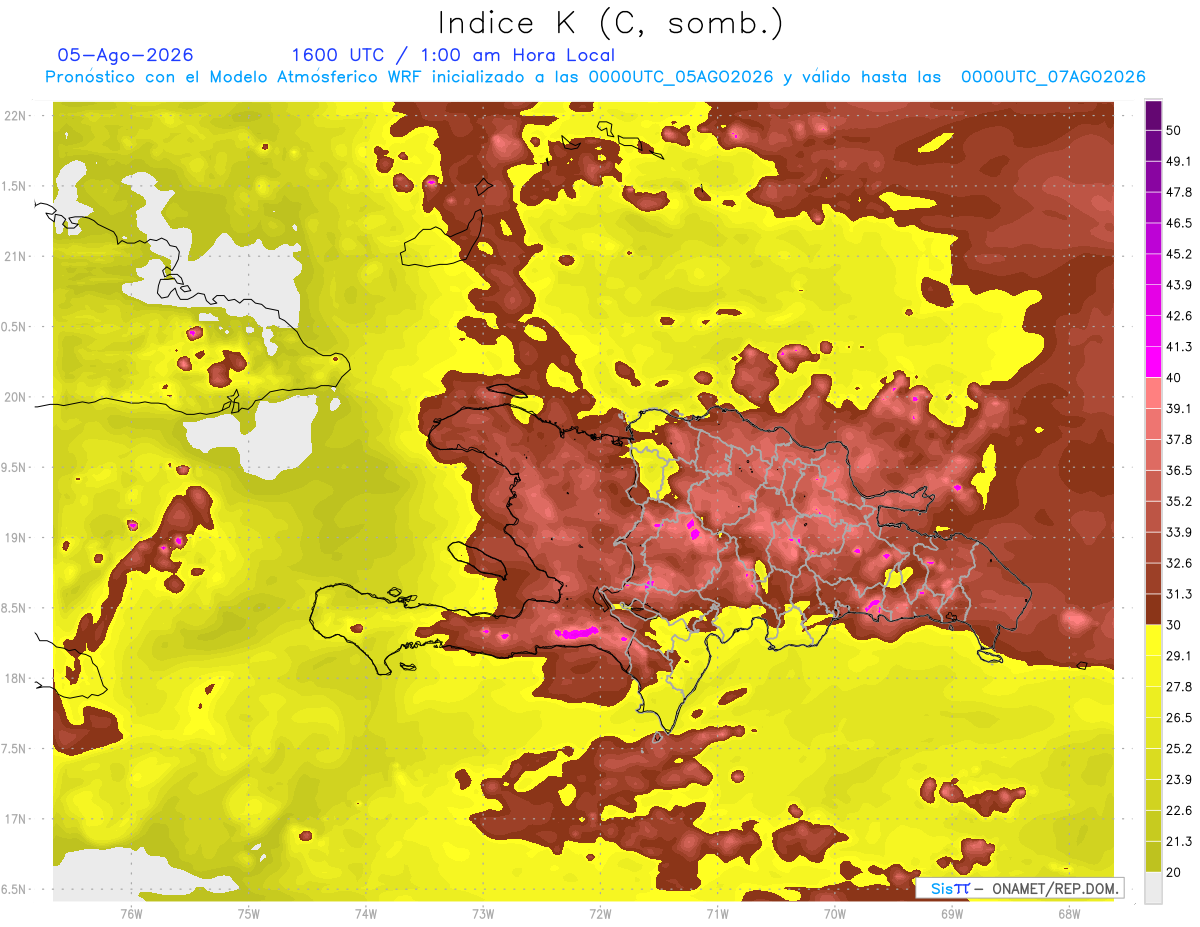The image size is (1200, 927).
Task: Click the 'Indice K (C, somb.)' map title
Action: pos(610,23)
